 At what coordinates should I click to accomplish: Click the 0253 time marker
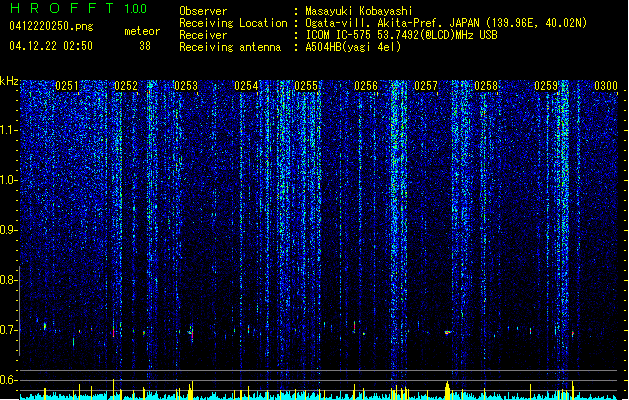pos(186,85)
